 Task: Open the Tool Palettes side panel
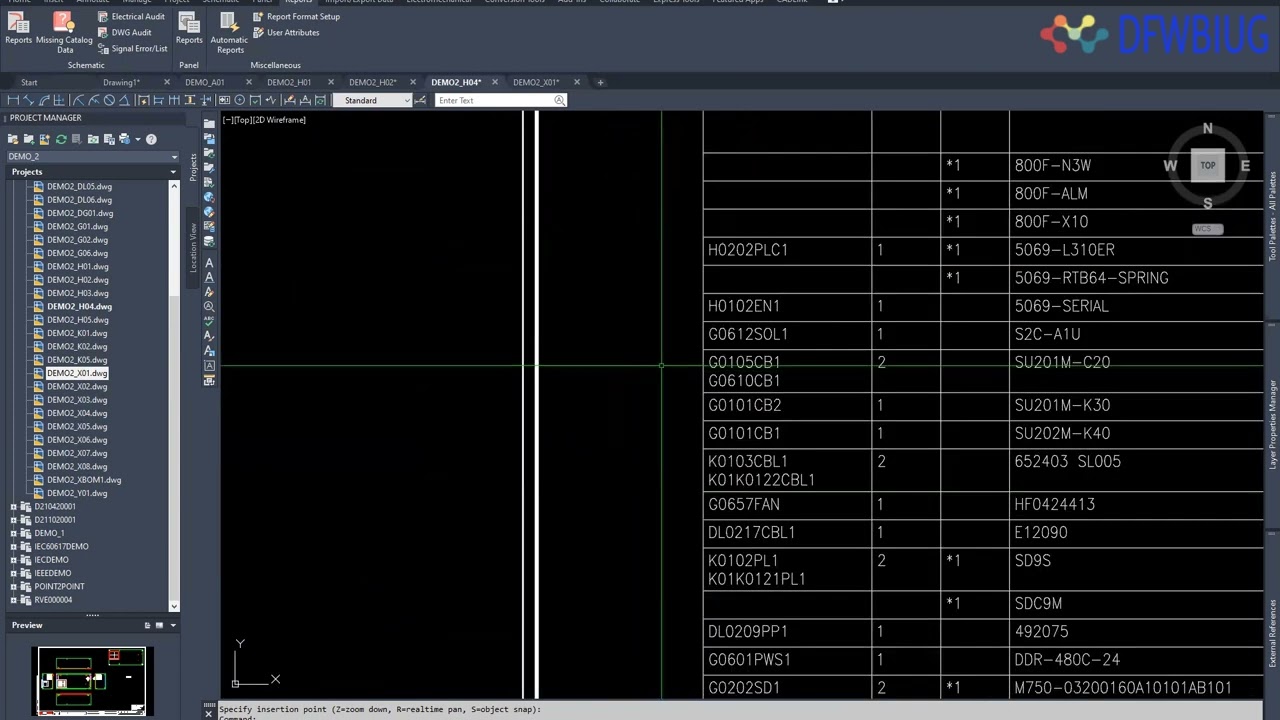[x=1273, y=216]
